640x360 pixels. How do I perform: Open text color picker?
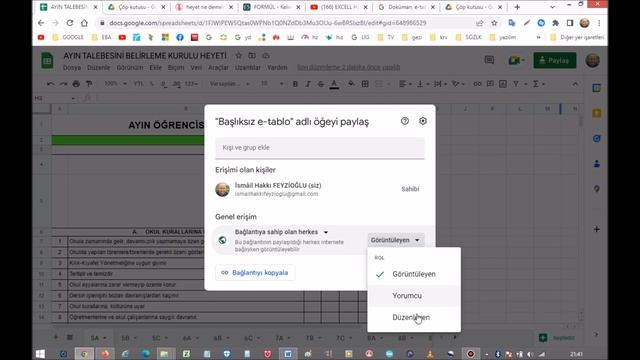(x=334, y=84)
